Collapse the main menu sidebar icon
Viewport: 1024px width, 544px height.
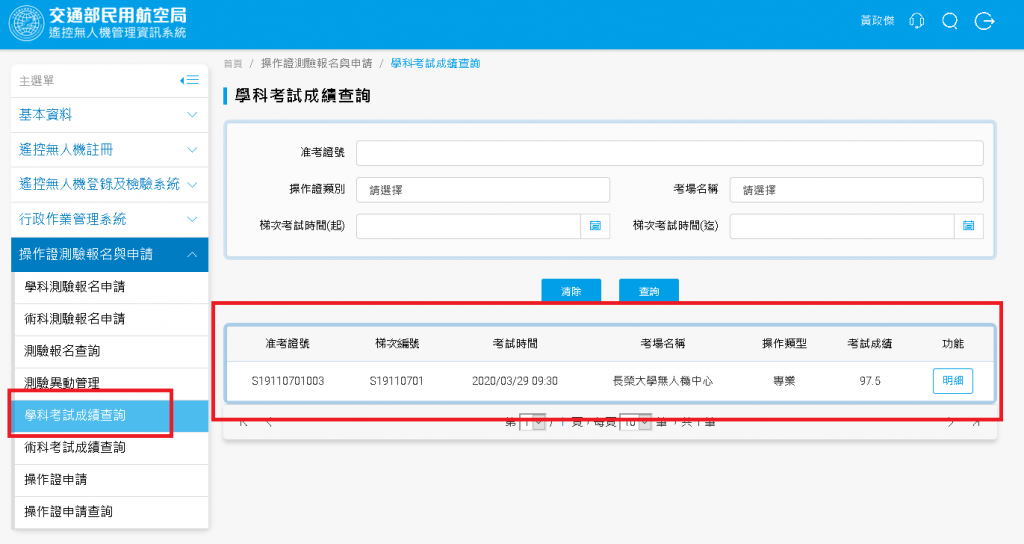point(189,80)
